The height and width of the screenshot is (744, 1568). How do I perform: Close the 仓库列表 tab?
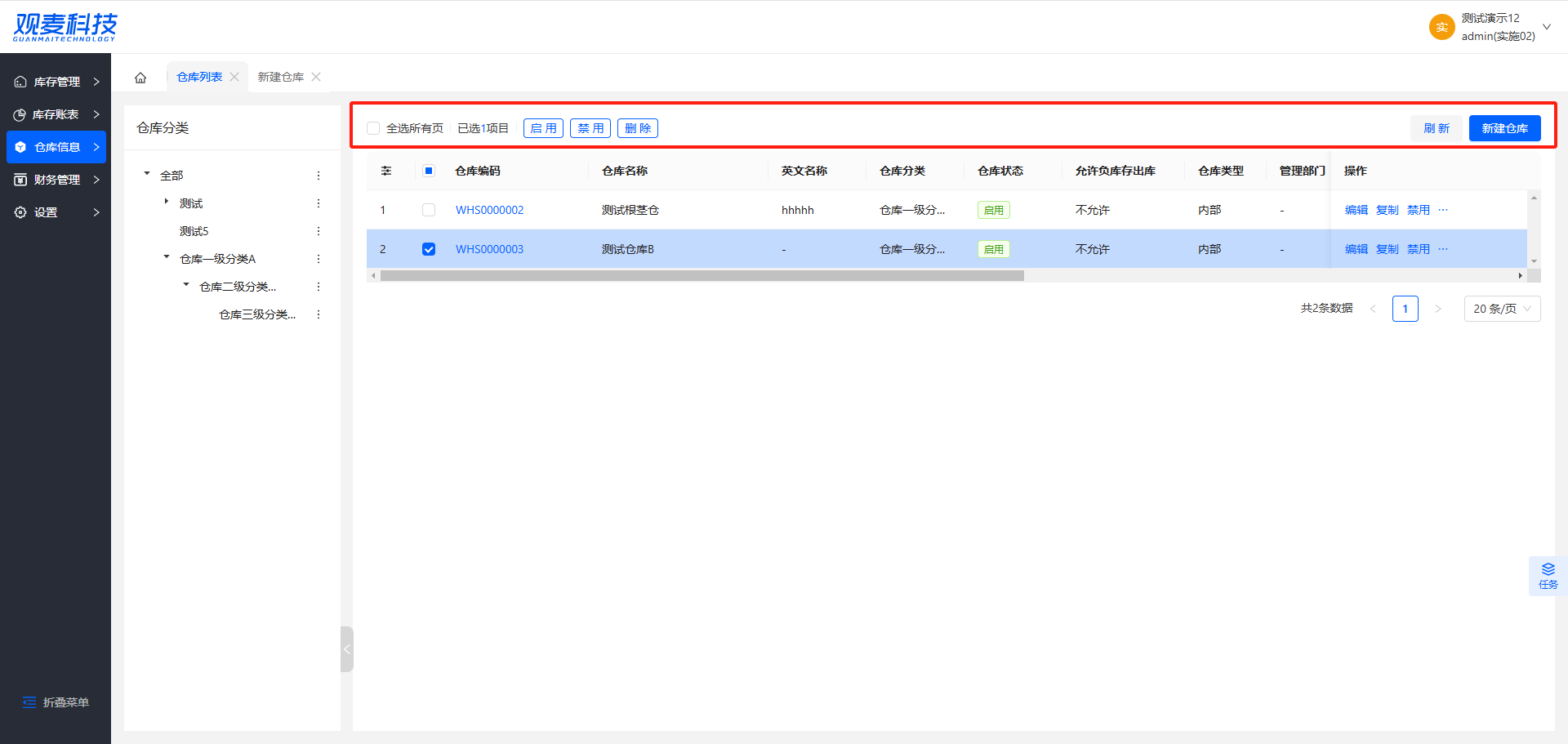234,77
